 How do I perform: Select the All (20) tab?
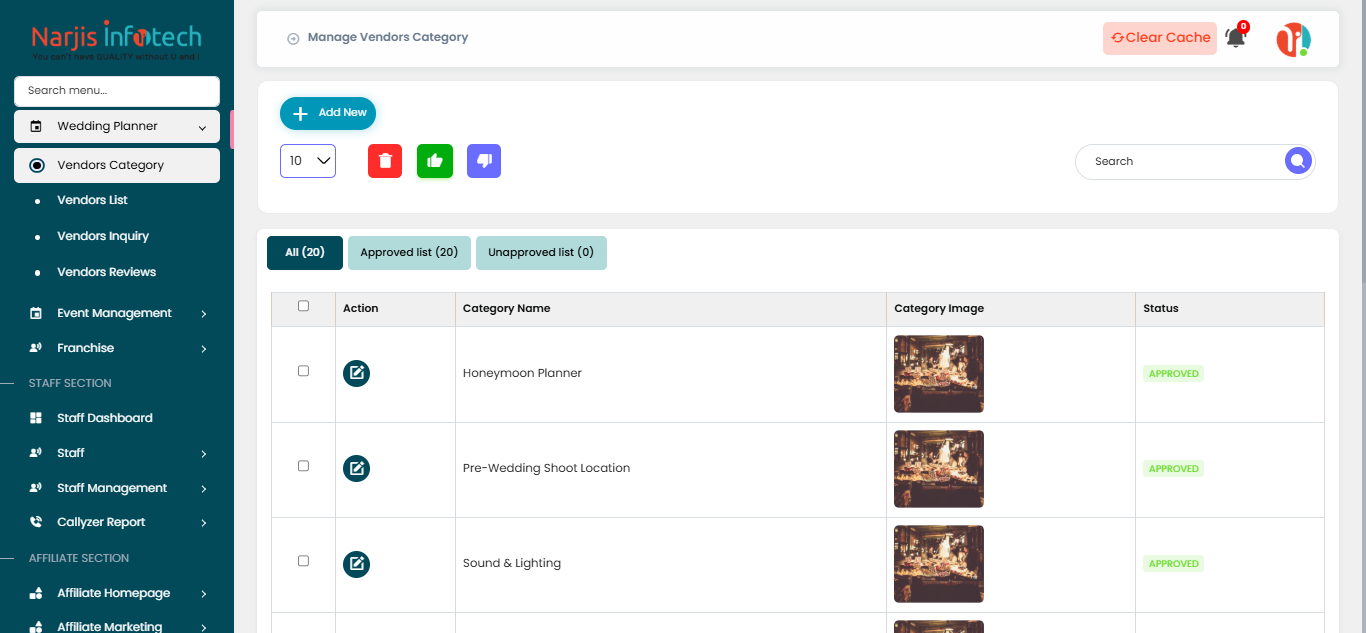305,253
